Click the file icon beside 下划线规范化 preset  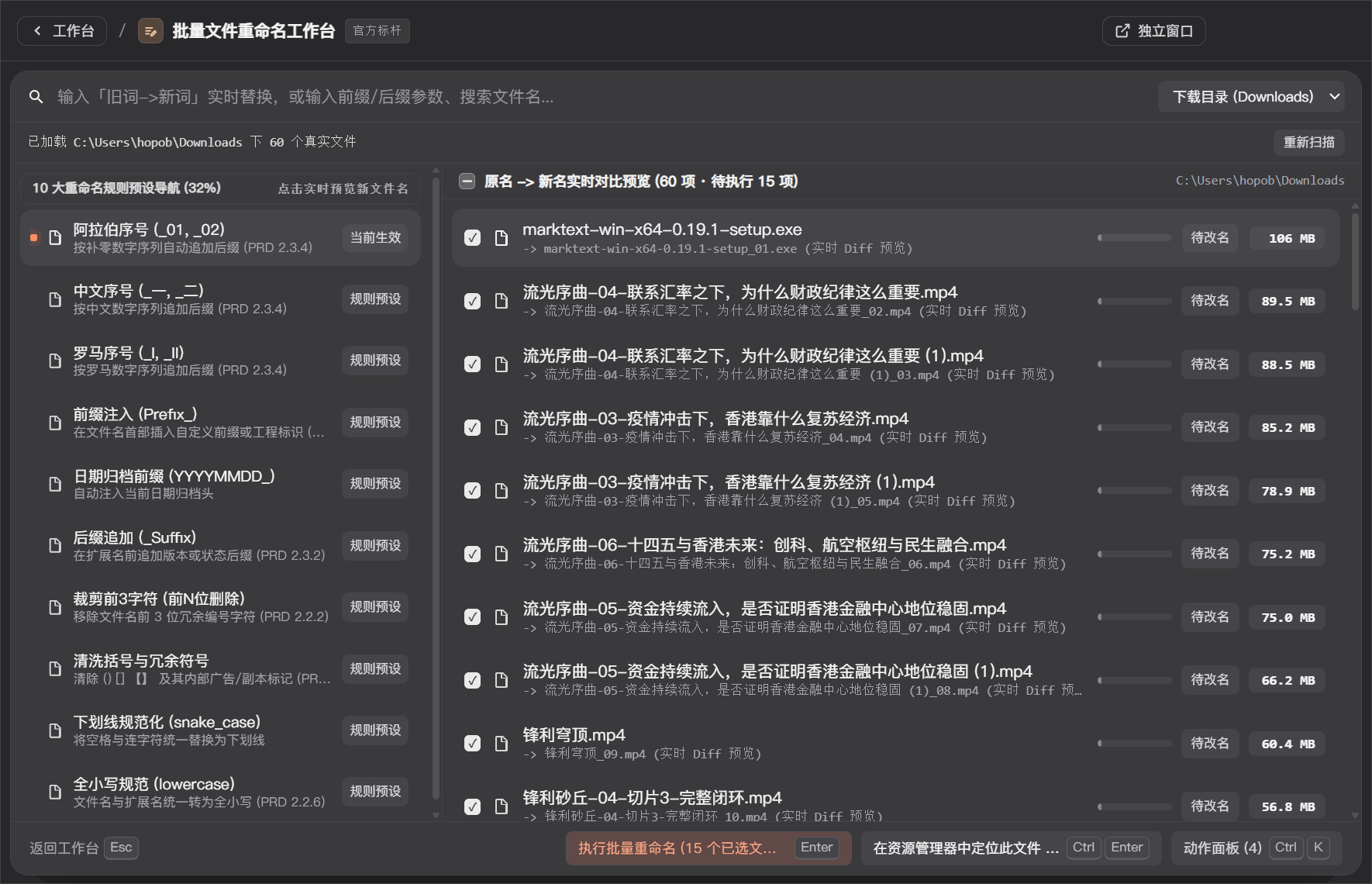55,730
